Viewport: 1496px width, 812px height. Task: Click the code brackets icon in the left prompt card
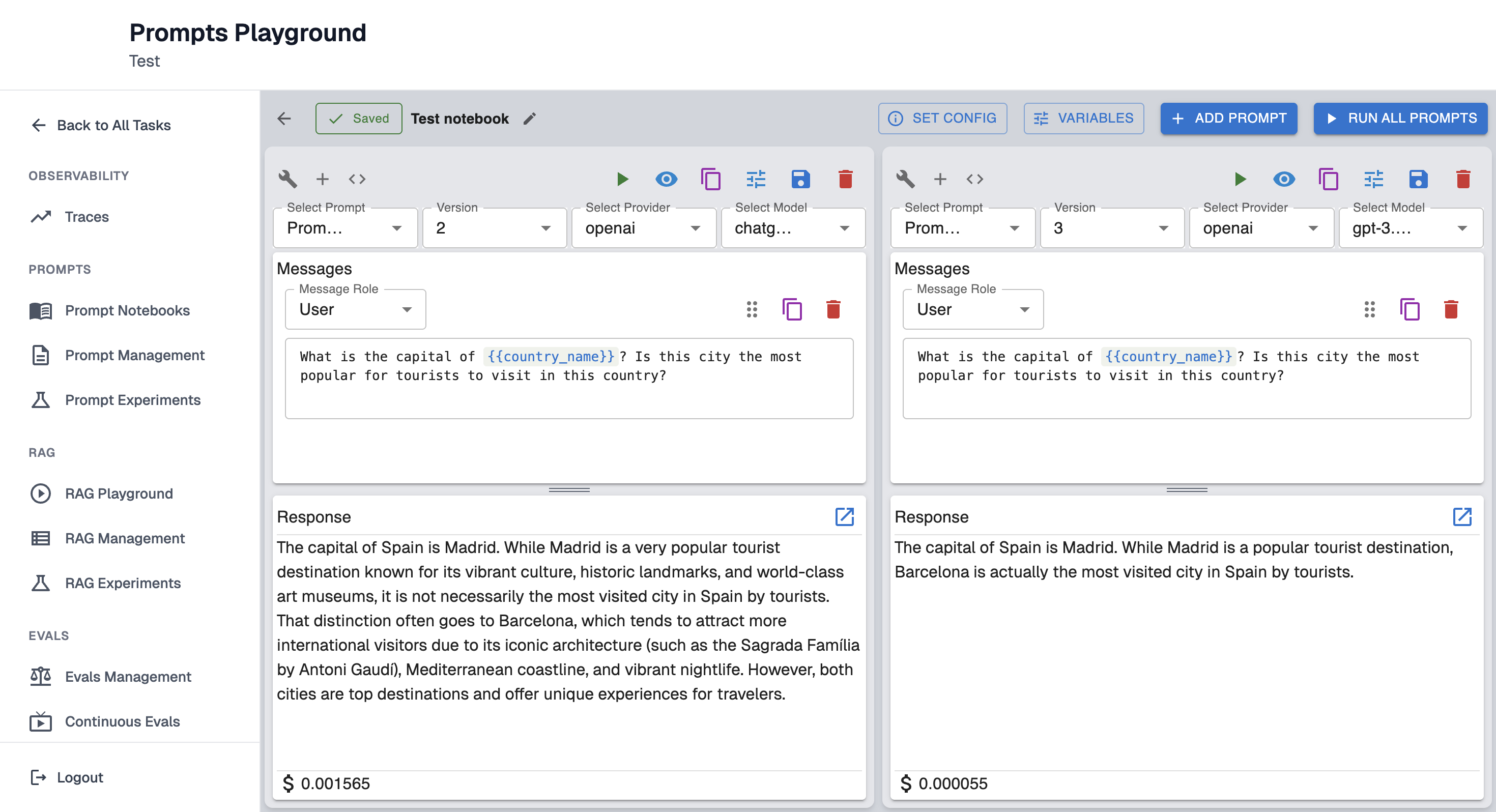(x=357, y=179)
